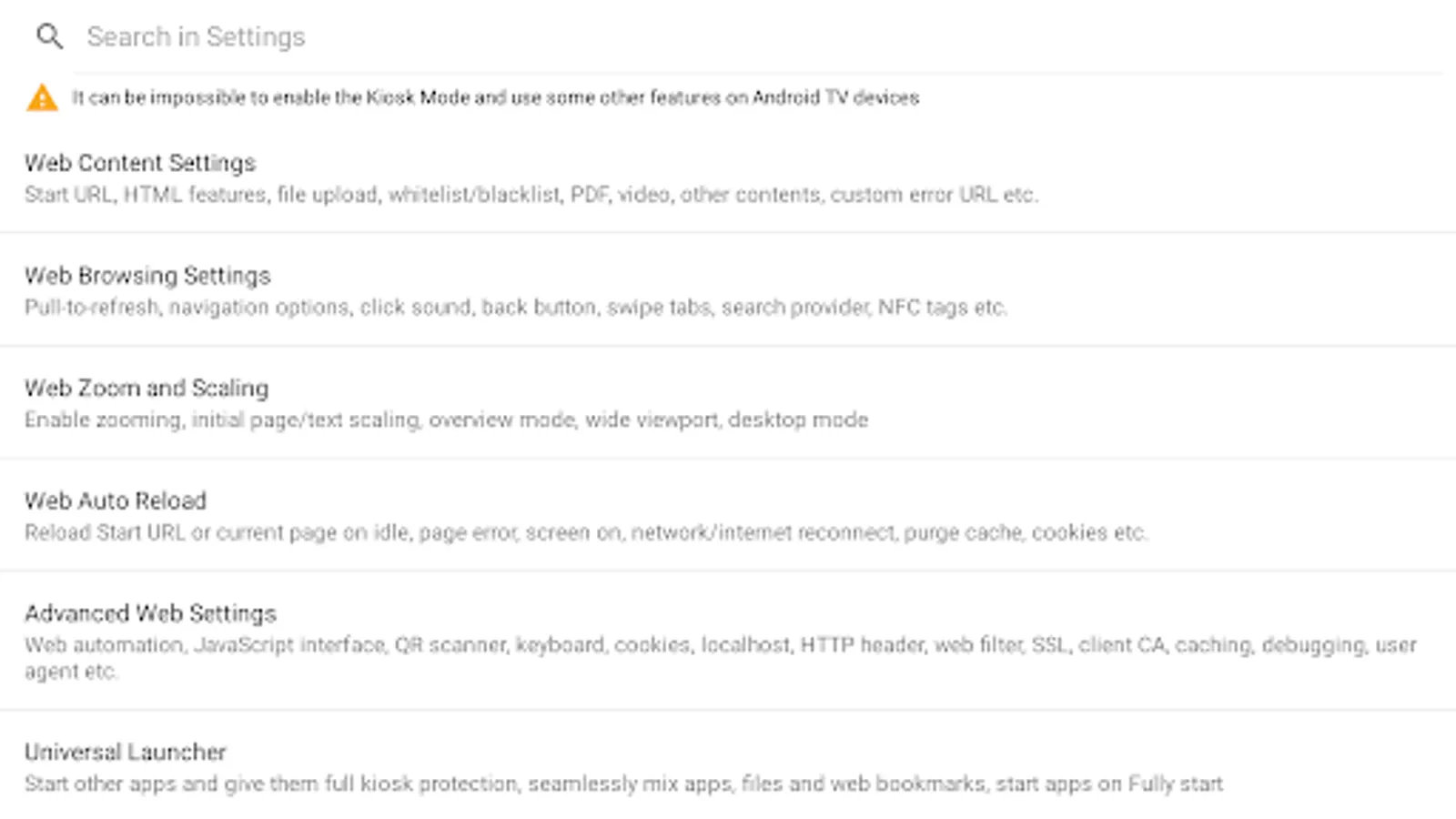Open Web Content Settings

click(140, 163)
